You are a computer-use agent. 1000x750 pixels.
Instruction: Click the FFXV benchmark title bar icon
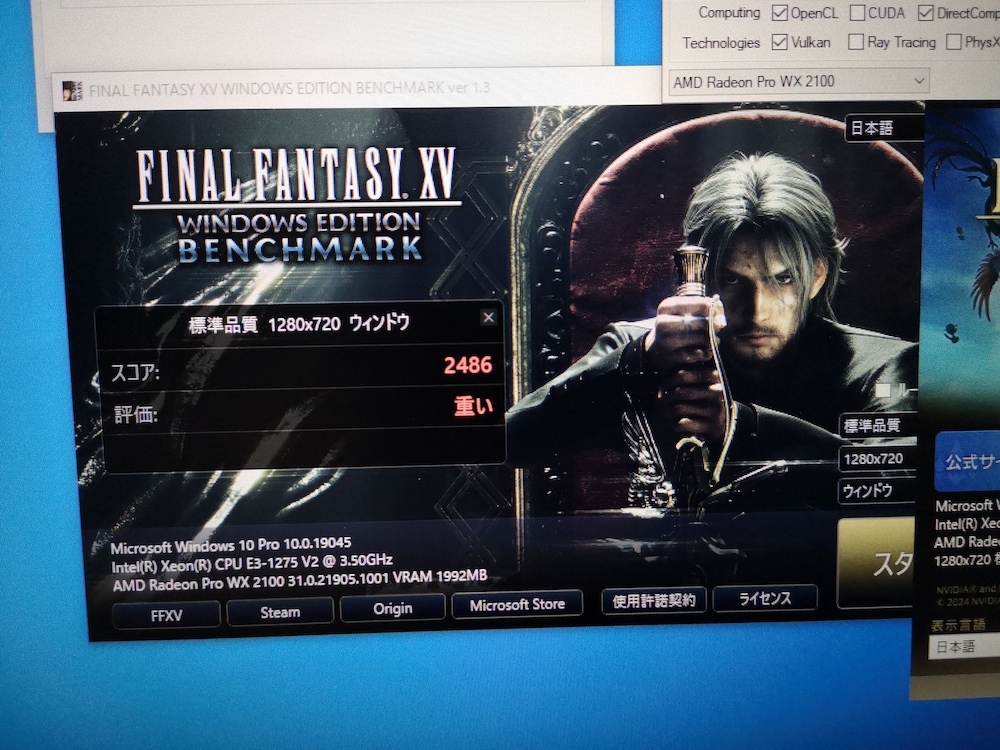[72, 91]
